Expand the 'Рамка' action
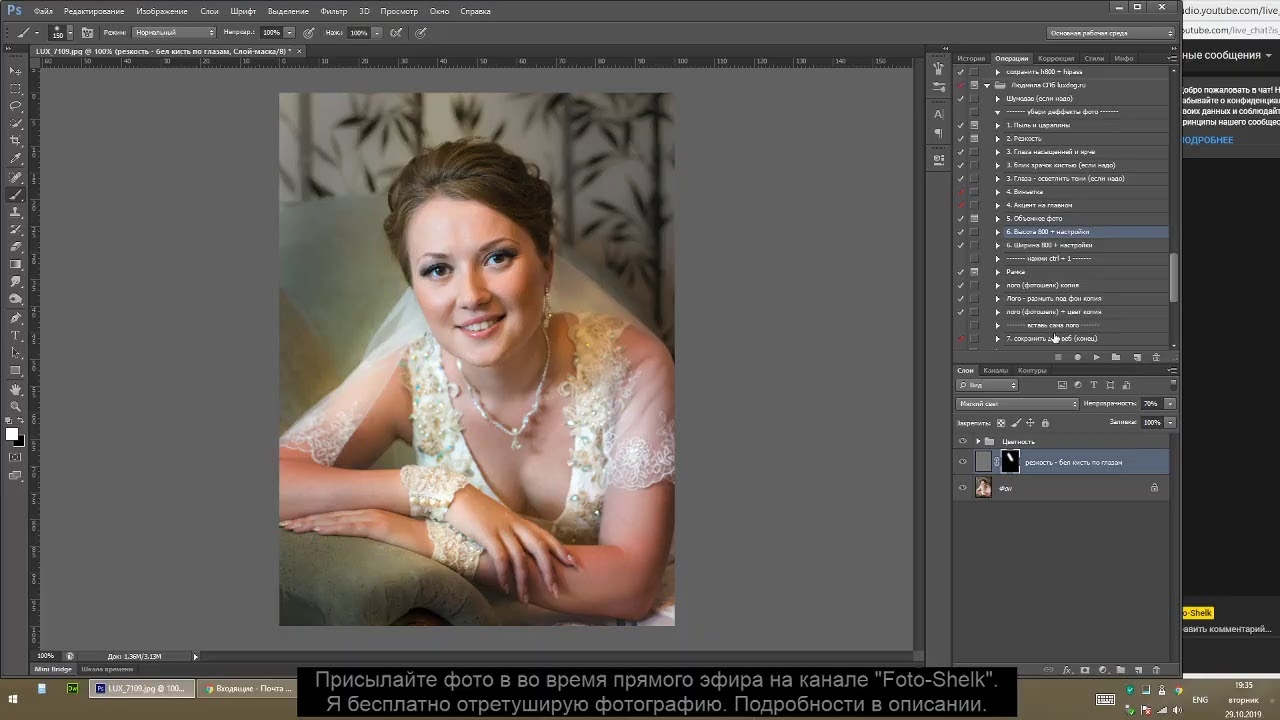The image size is (1280, 720). pos(997,272)
